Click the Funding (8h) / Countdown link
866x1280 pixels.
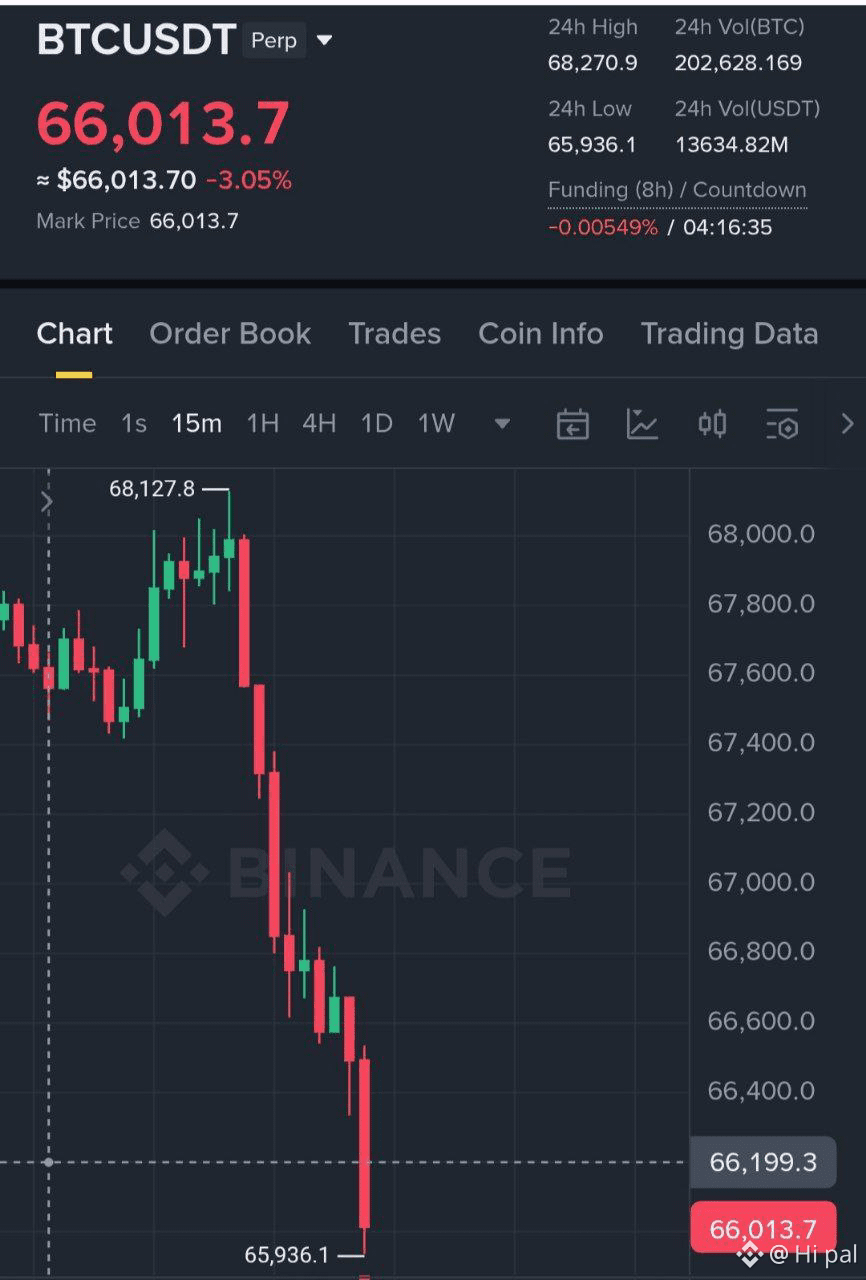point(677,190)
